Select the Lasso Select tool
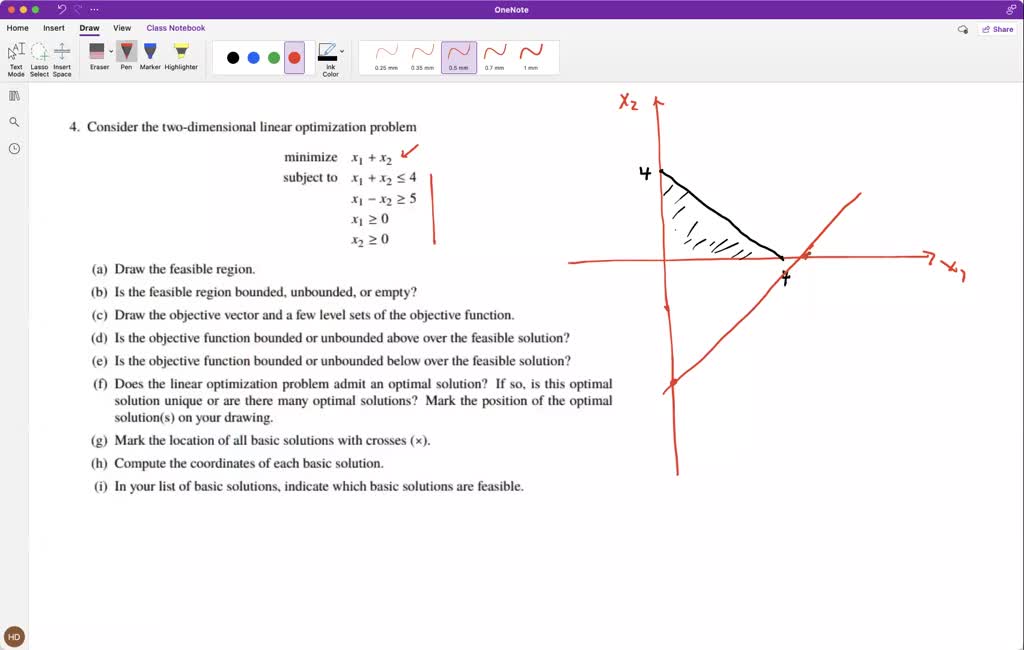Screen dimensions: 1024x650 [x=39, y=59]
